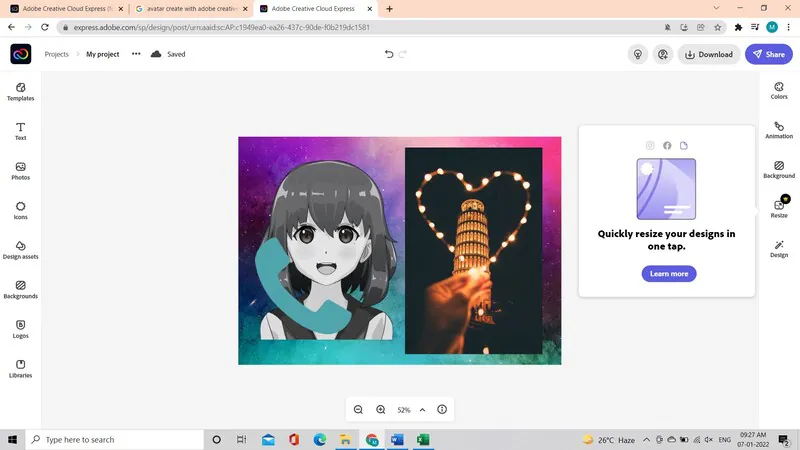This screenshot has height=450, width=800.
Task: Open the Libraries panel
Action: coord(20,368)
